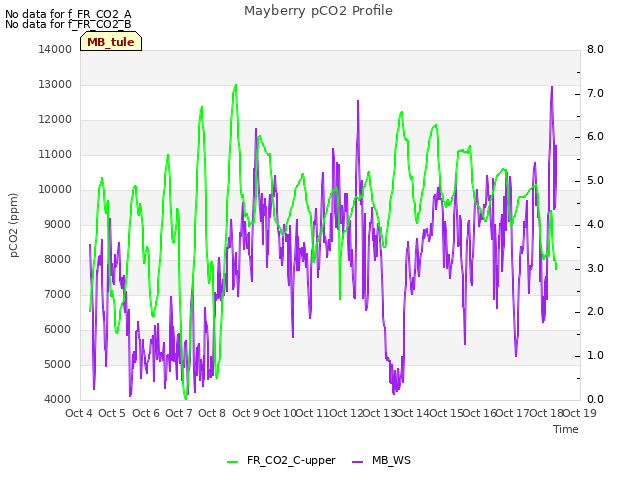Click the MB_tule annotation label
Viewport: 640px width, 480px height.
[111, 41]
